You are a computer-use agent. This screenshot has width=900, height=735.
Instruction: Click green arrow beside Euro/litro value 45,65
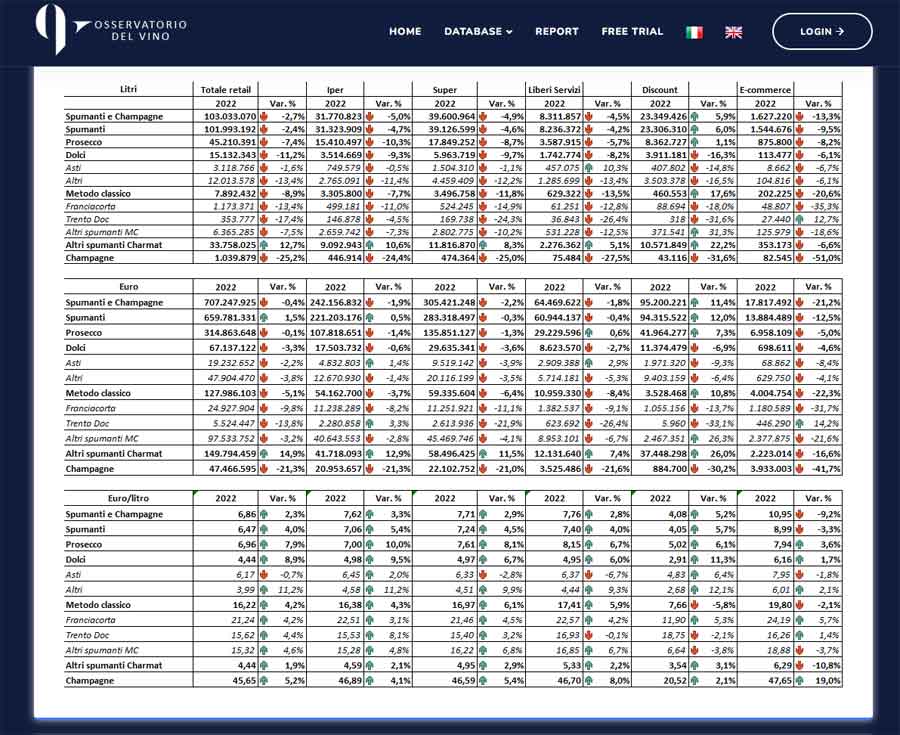[x=264, y=680]
